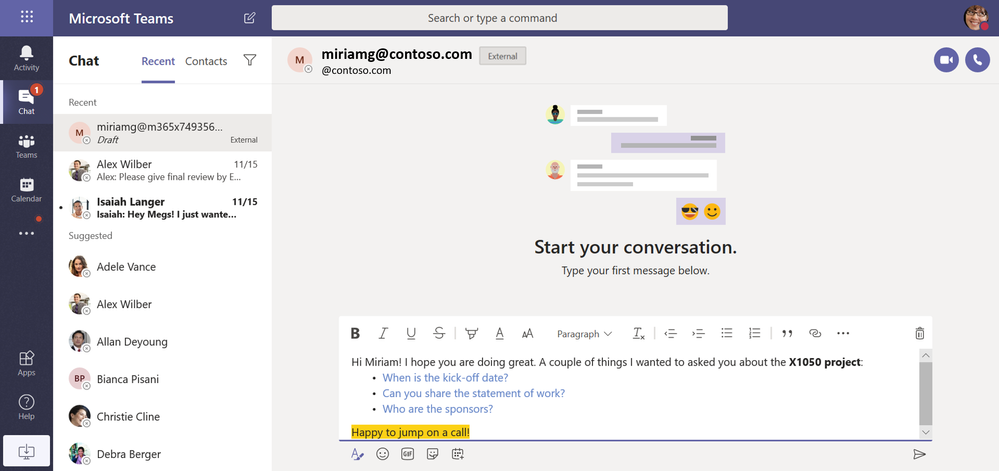Open the GIF picker
Screen dimensions: 999x471
(407, 454)
